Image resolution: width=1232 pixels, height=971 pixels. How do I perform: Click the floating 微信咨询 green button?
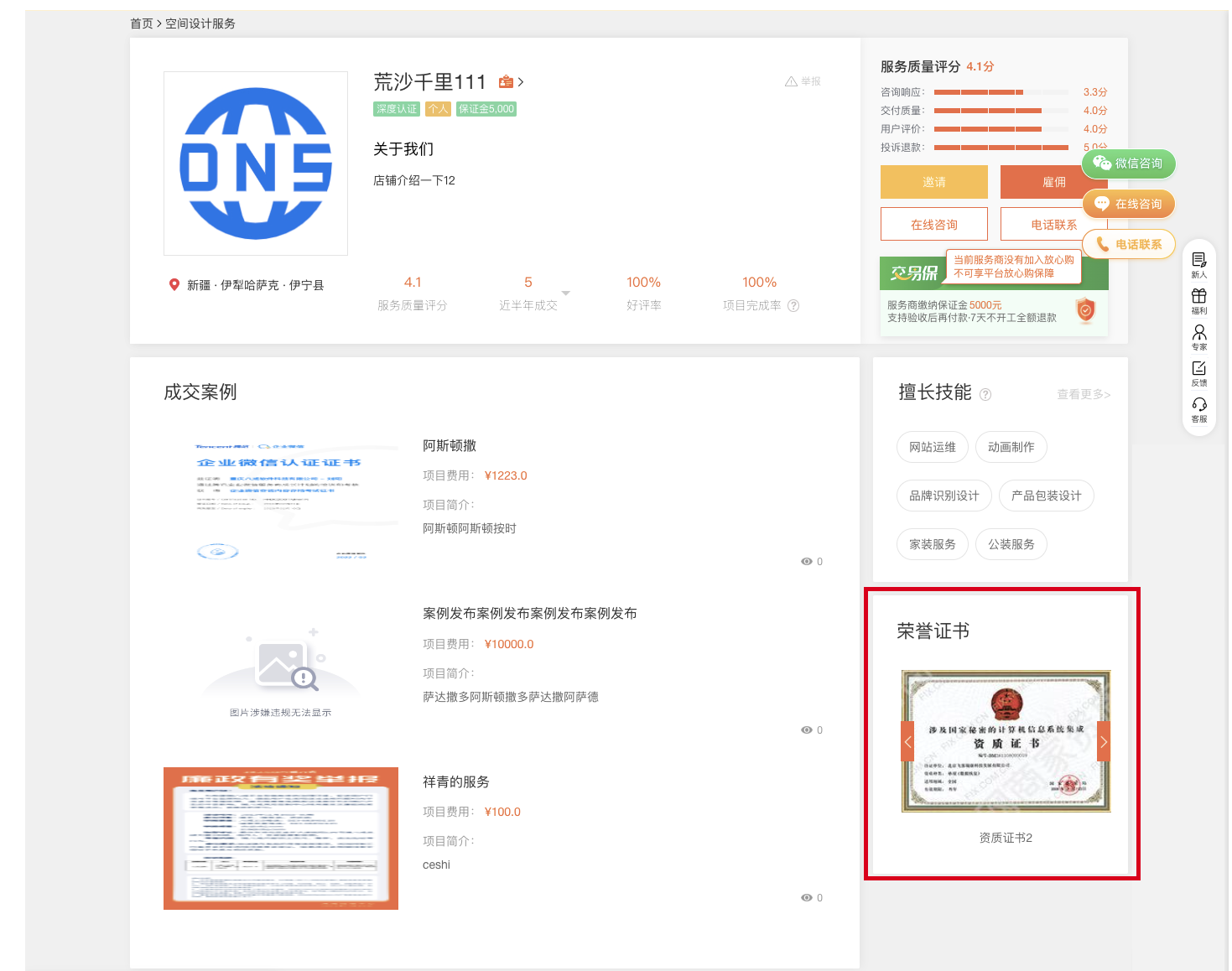(x=1129, y=164)
